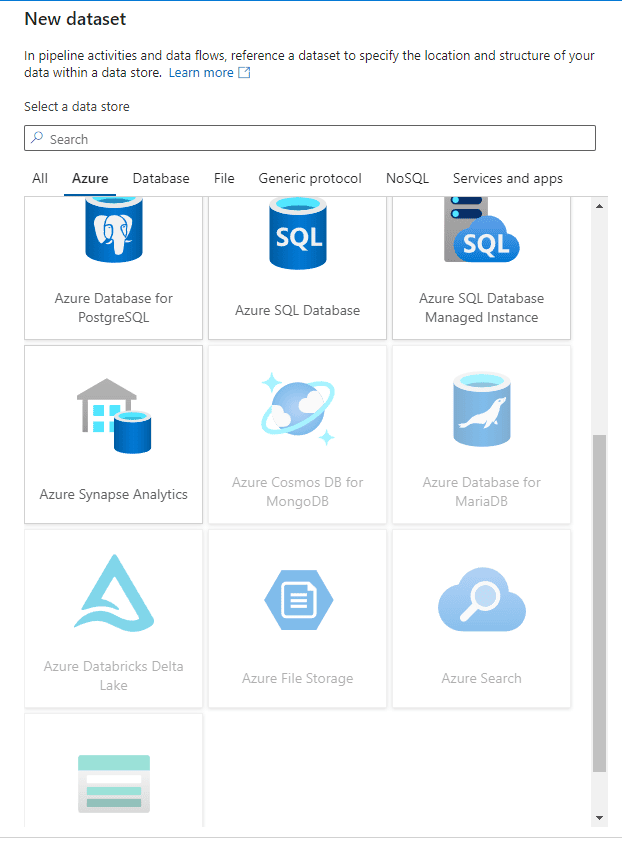Click the 'Azure Database for MariaDB' label
Viewport: 622px width, 846px height.
point(482,492)
